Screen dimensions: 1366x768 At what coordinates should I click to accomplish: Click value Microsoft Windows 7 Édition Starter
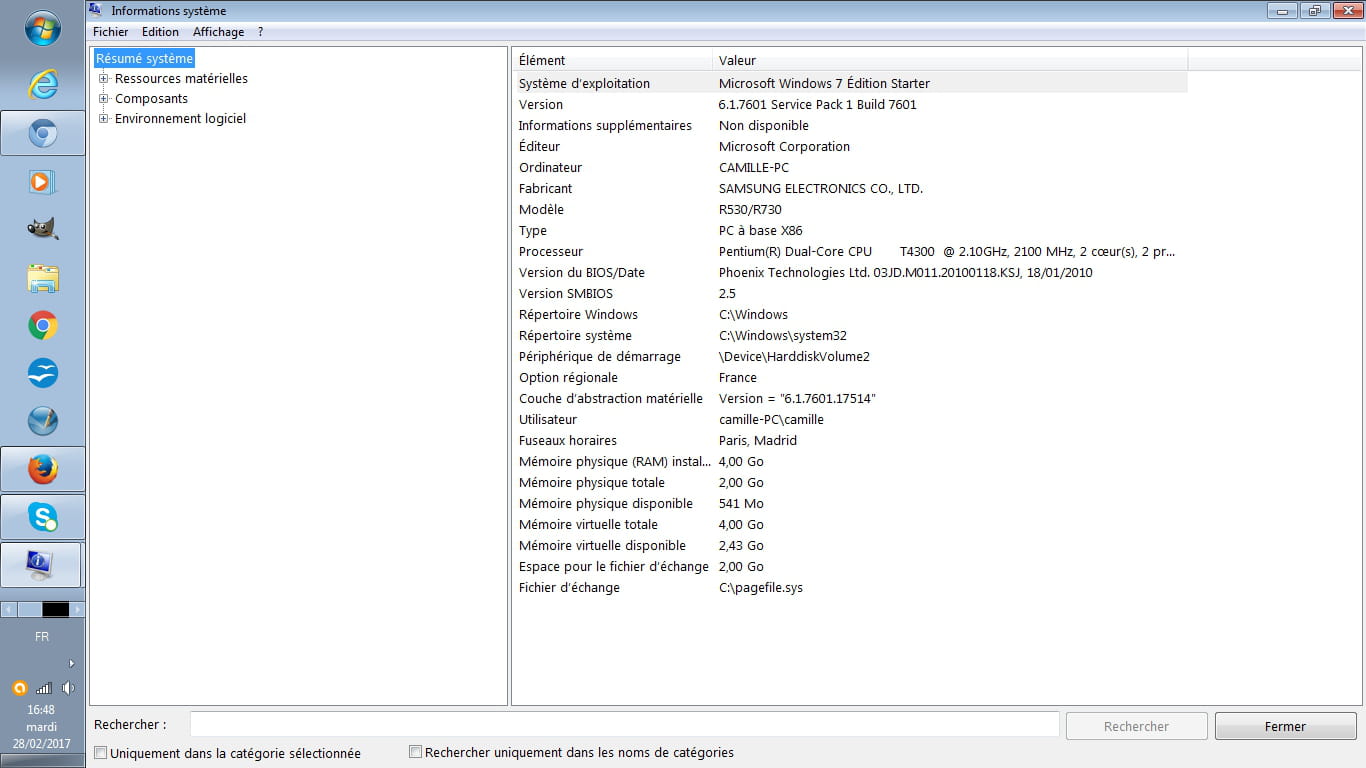tap(824, 83)
